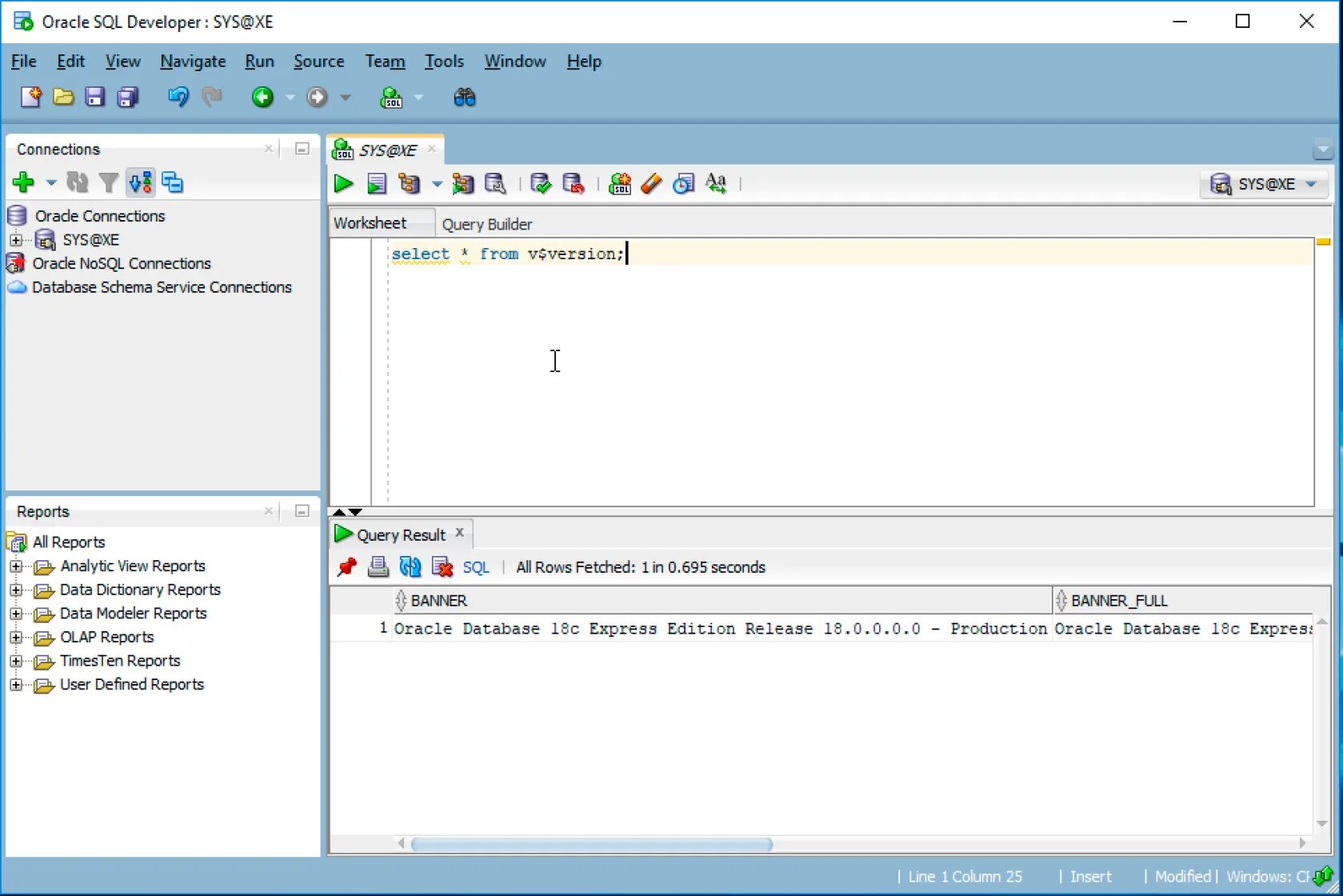Refresh the Connections tree

(x=77, y=183)
